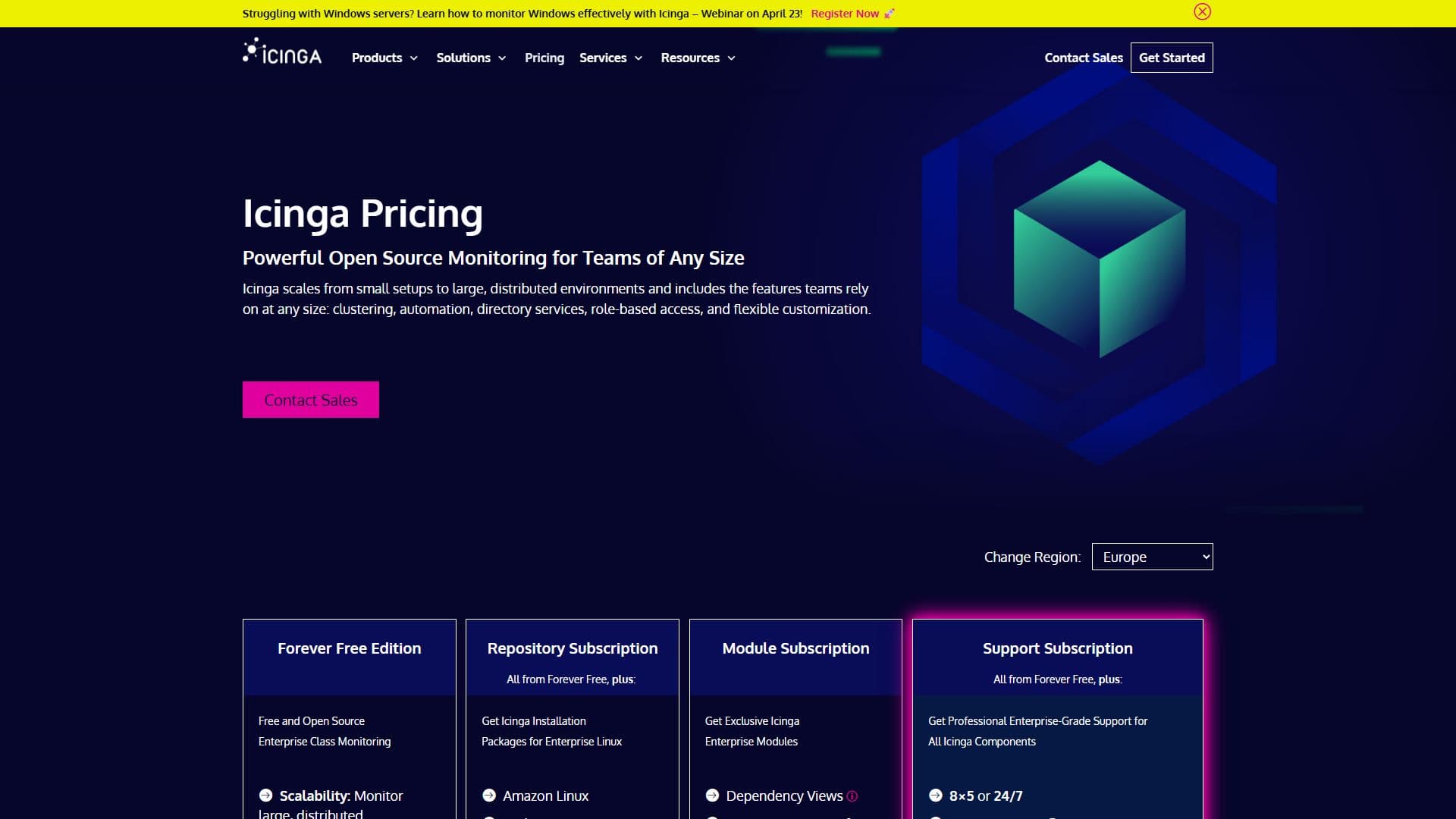Click the 'Scalability: Monitor' list entry
The image size is (1456, 819).
coord(341,795)
